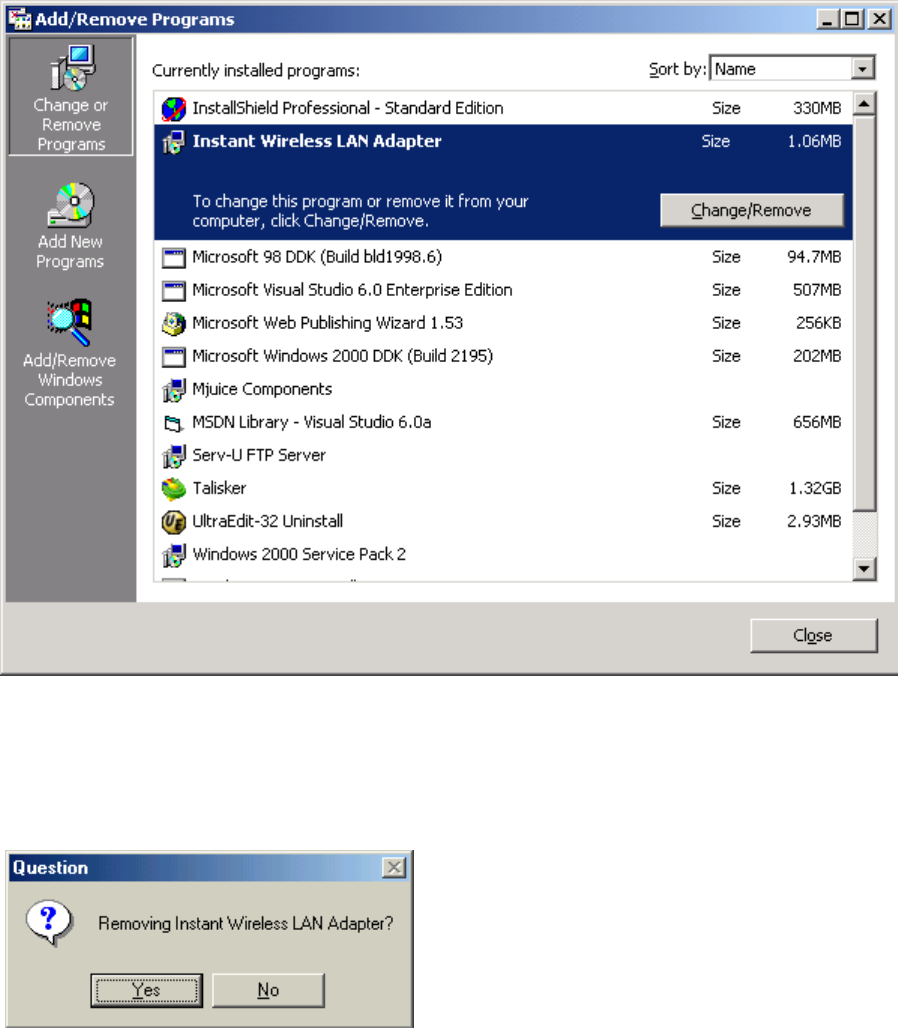
Task: Select Mjuice Components entry
Action: click(x=503, y=389)
